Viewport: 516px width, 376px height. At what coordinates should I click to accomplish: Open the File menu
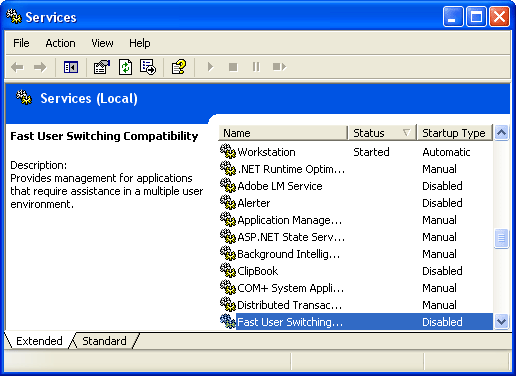[21, 43]
